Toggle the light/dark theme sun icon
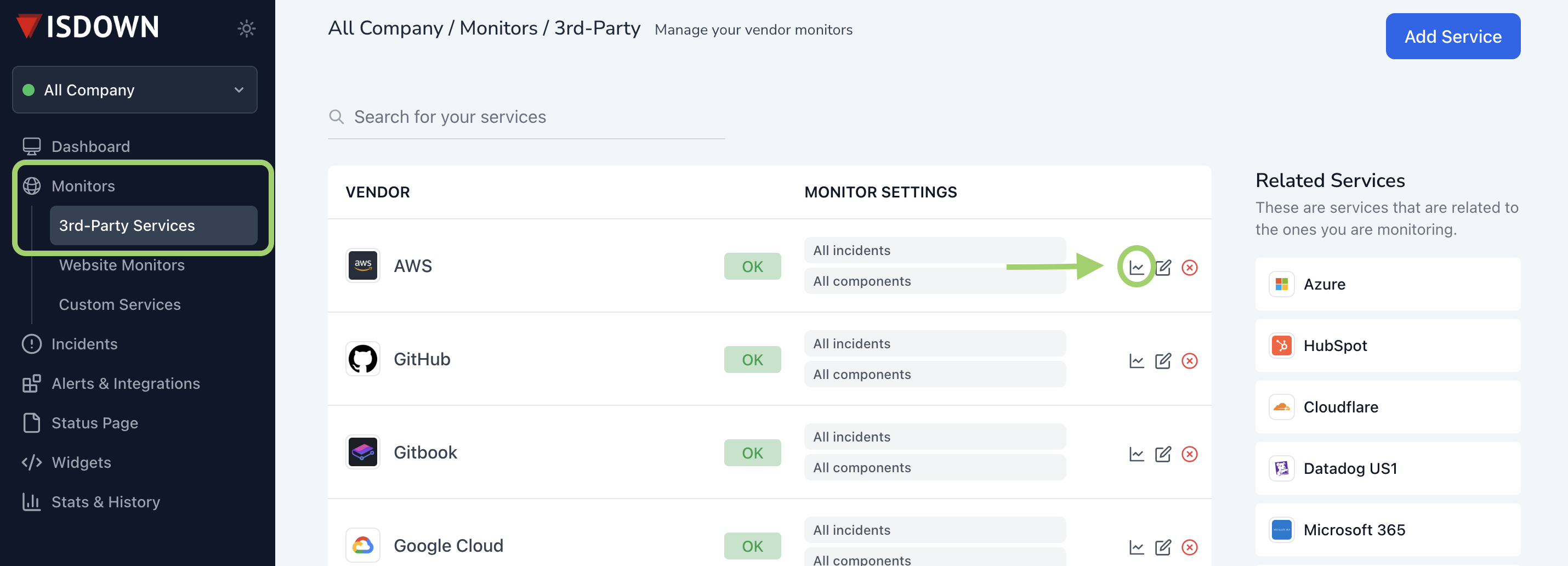 (246, 29)
